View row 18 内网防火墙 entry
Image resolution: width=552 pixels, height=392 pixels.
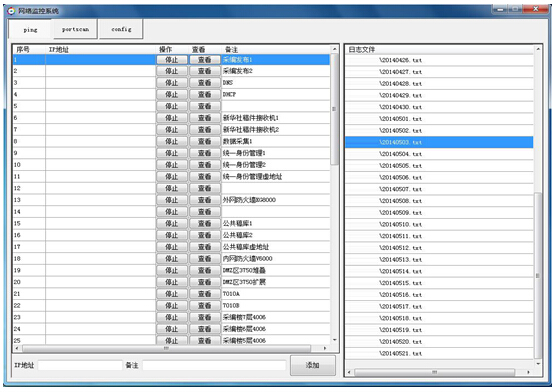pos(205,259)
